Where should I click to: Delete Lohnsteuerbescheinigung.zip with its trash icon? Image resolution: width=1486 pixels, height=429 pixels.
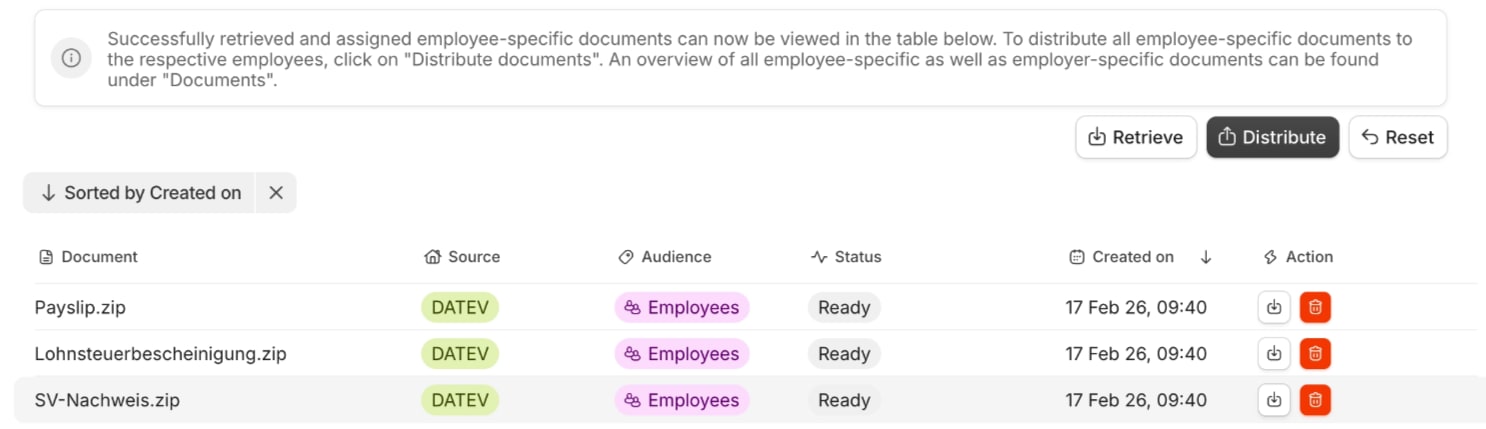pyautogui.click(x=1315, y=353)
